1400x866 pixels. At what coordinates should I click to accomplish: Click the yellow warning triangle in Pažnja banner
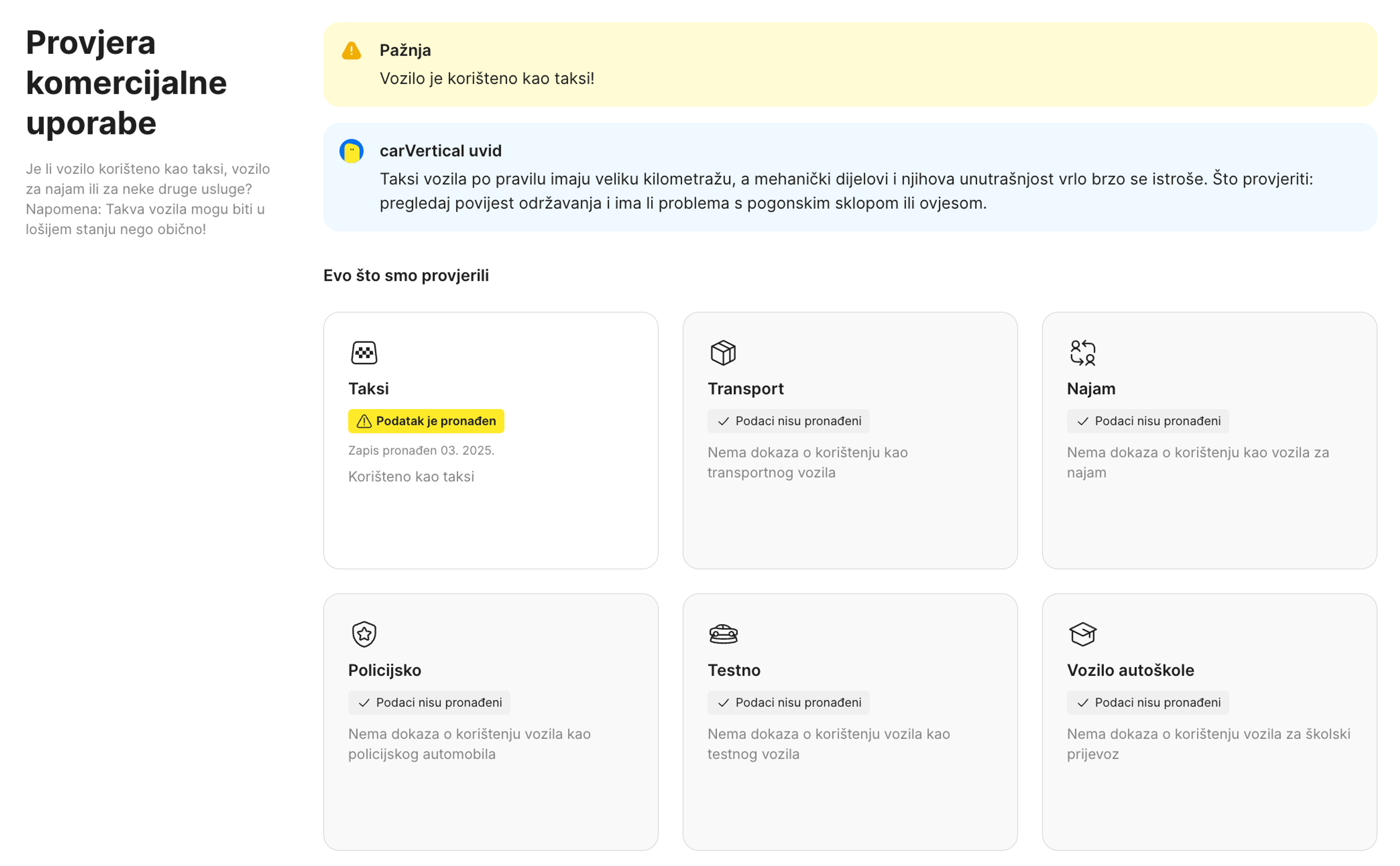click(351, 50)
